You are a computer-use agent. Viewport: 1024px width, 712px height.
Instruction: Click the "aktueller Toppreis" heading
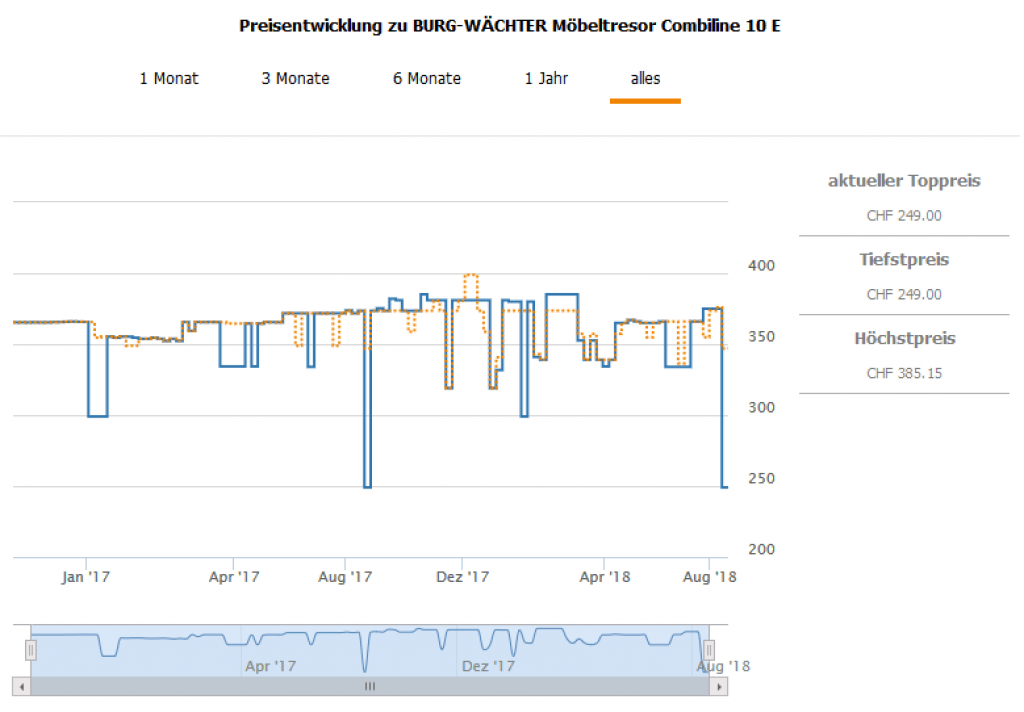click(x=904, y=181)
